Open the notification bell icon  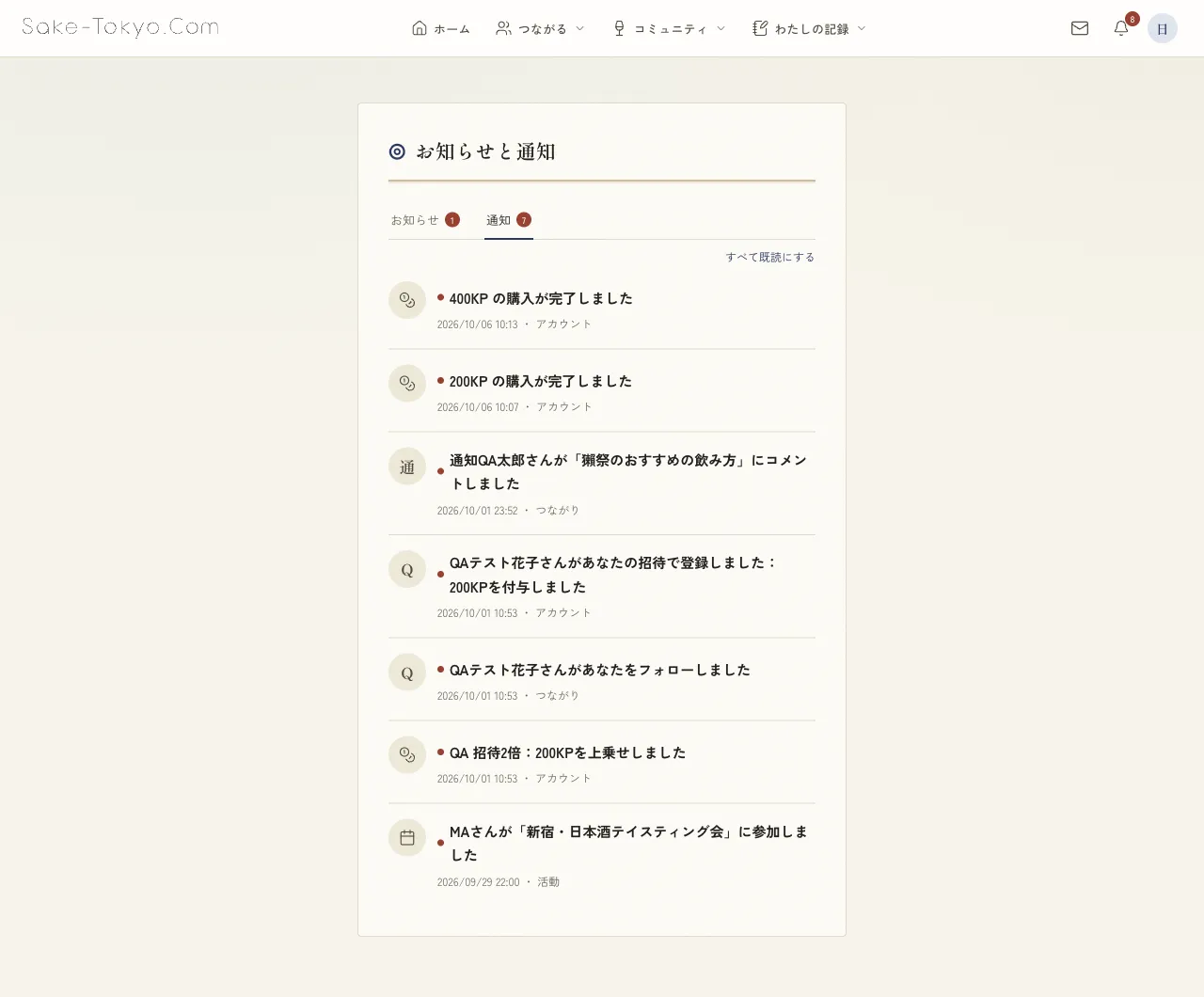click(x=1120, y=28)
